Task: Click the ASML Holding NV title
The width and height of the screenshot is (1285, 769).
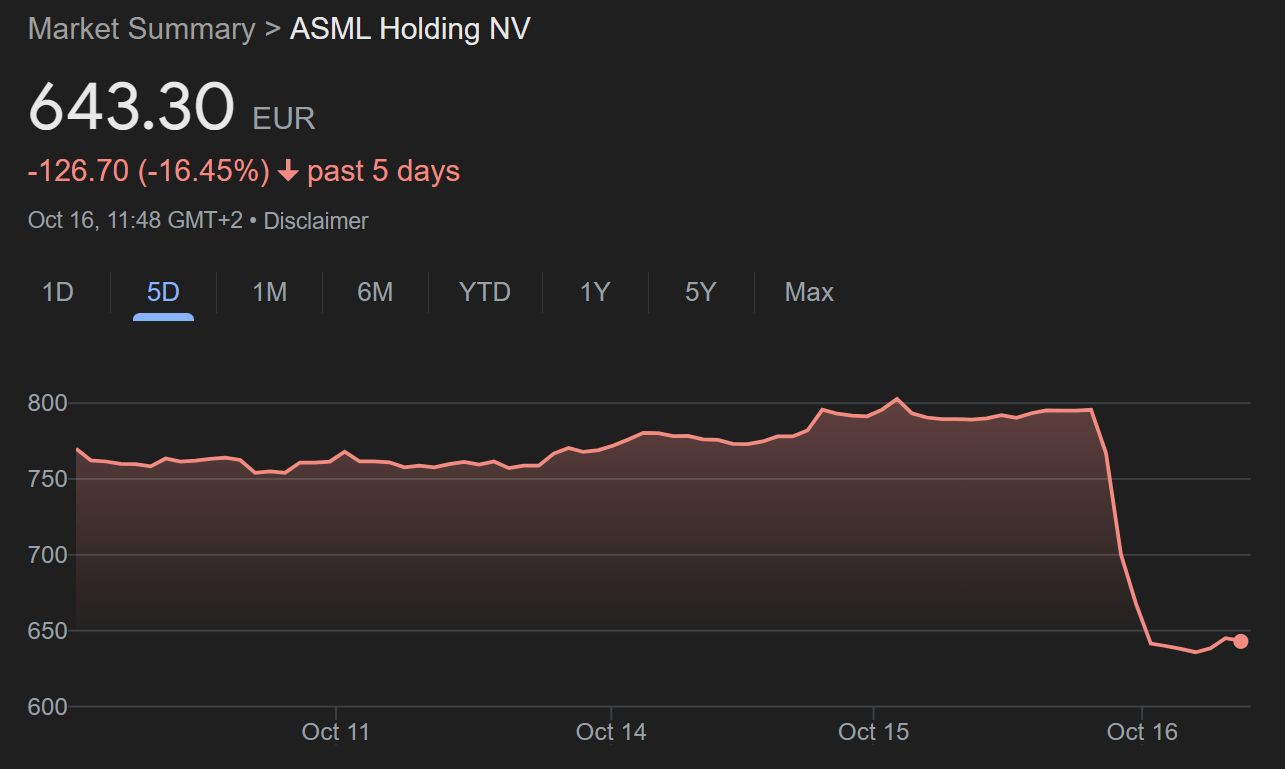Action: coord(410,29)
